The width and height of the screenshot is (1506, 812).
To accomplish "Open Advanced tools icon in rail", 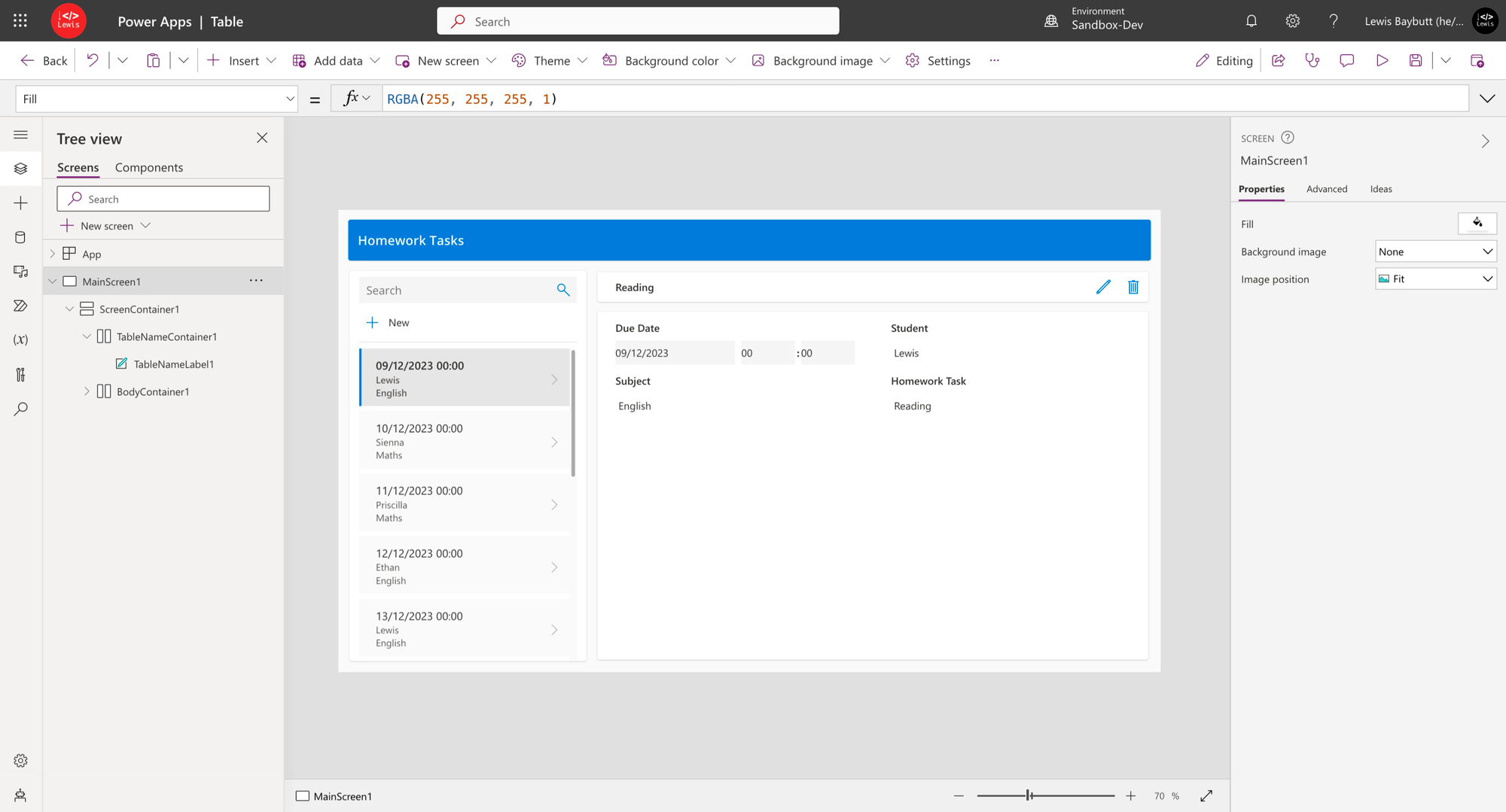I will 20,374.
